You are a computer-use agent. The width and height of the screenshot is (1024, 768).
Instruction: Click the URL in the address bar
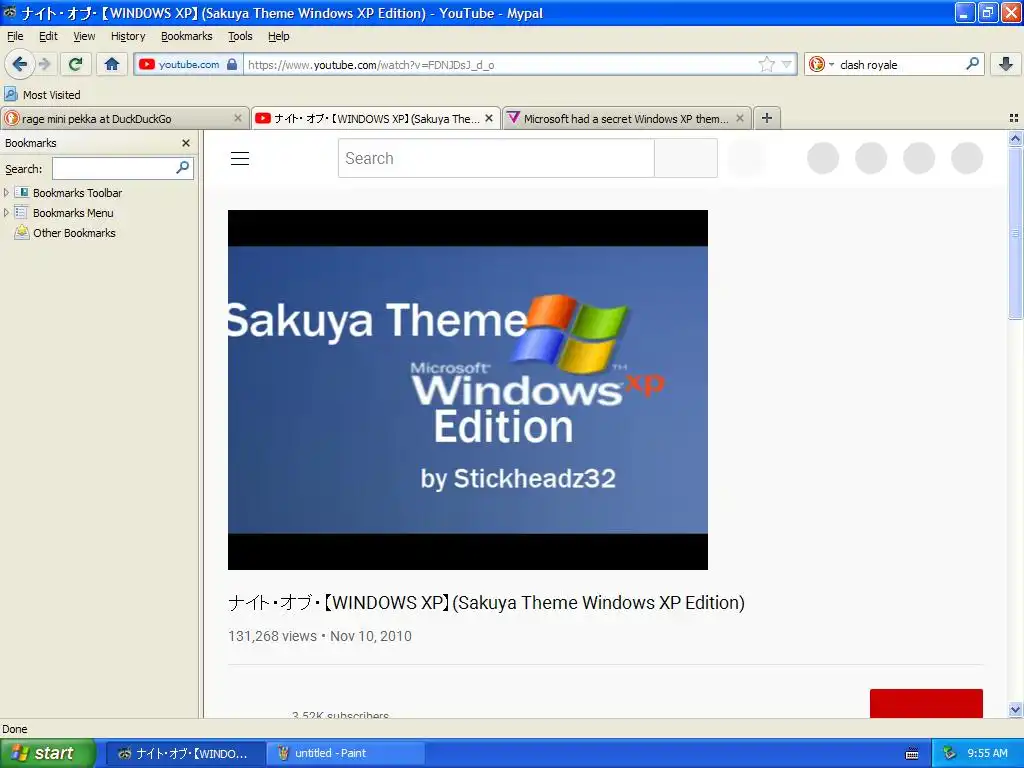pyautogui.click(x=371, y=65)
